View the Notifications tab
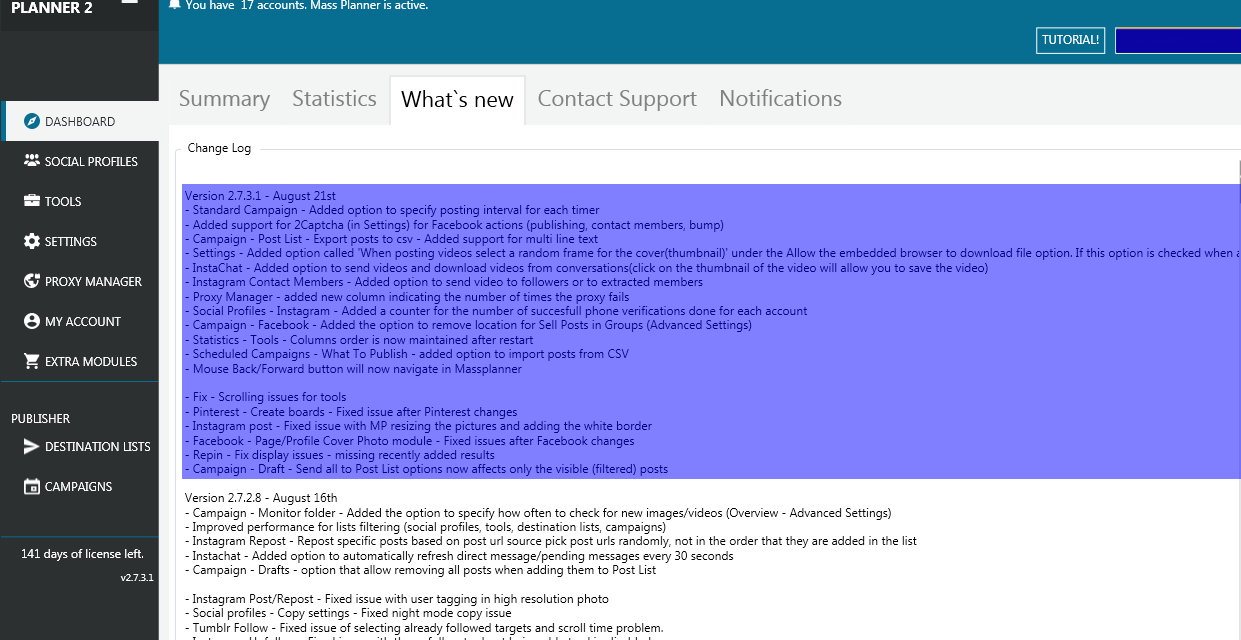Screen dimensions: 1241x640 tap(779, 98)
